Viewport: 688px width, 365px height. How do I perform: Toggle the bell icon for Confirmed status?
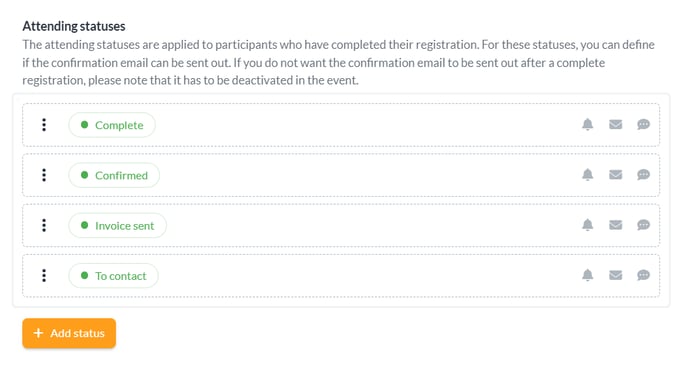pyautogui.click(x=588, y=175)
